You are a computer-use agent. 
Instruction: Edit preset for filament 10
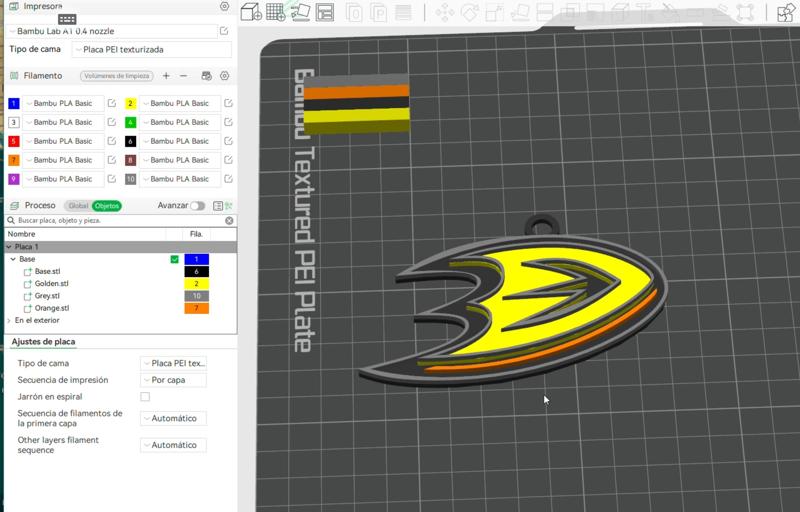pyautogui.click(x=229, y=179)
